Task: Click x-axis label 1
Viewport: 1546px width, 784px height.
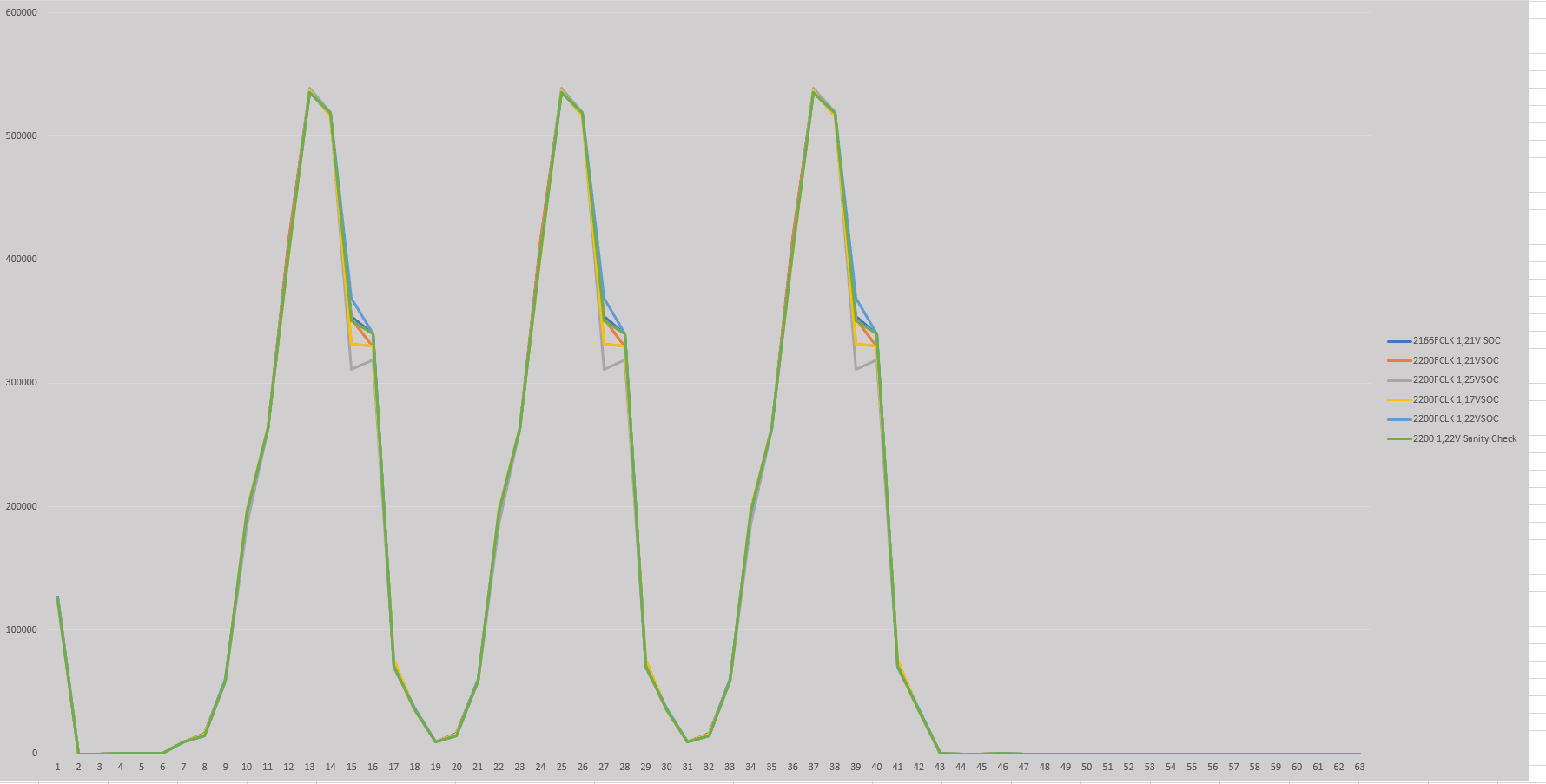Action: tap(57, 767)
